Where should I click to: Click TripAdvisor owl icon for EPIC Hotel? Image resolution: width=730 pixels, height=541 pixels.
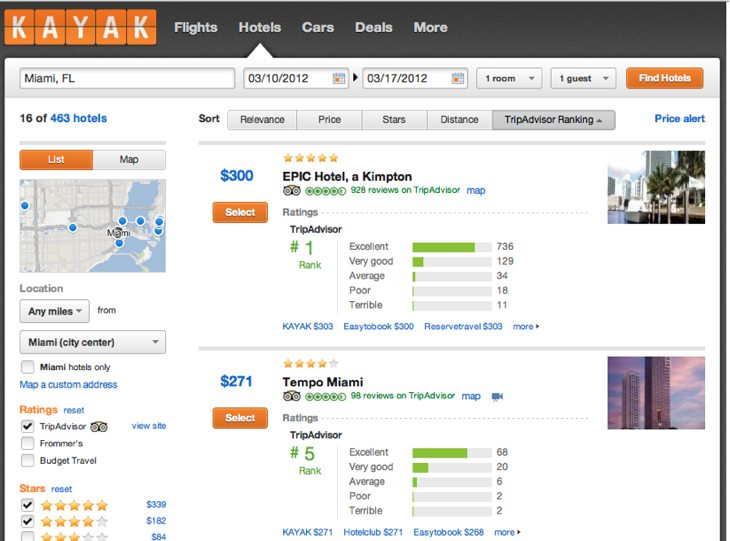[292, 190]
